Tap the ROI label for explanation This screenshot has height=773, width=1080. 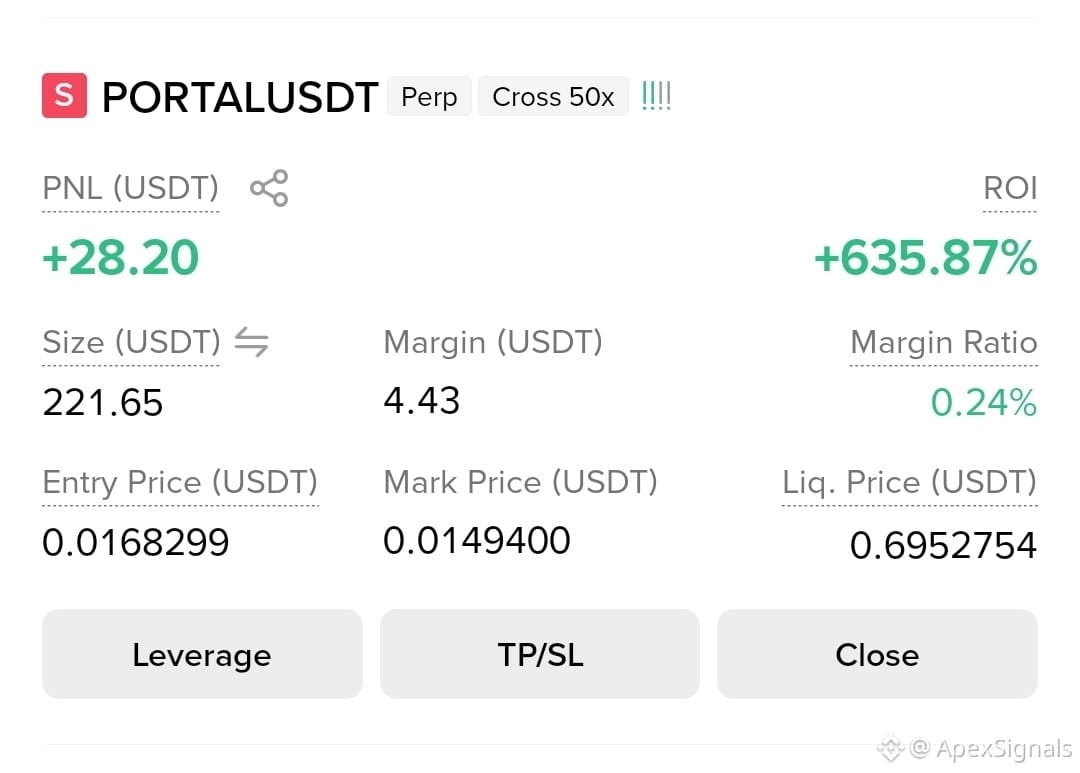pyautogui.click(x=1010, y=188)
